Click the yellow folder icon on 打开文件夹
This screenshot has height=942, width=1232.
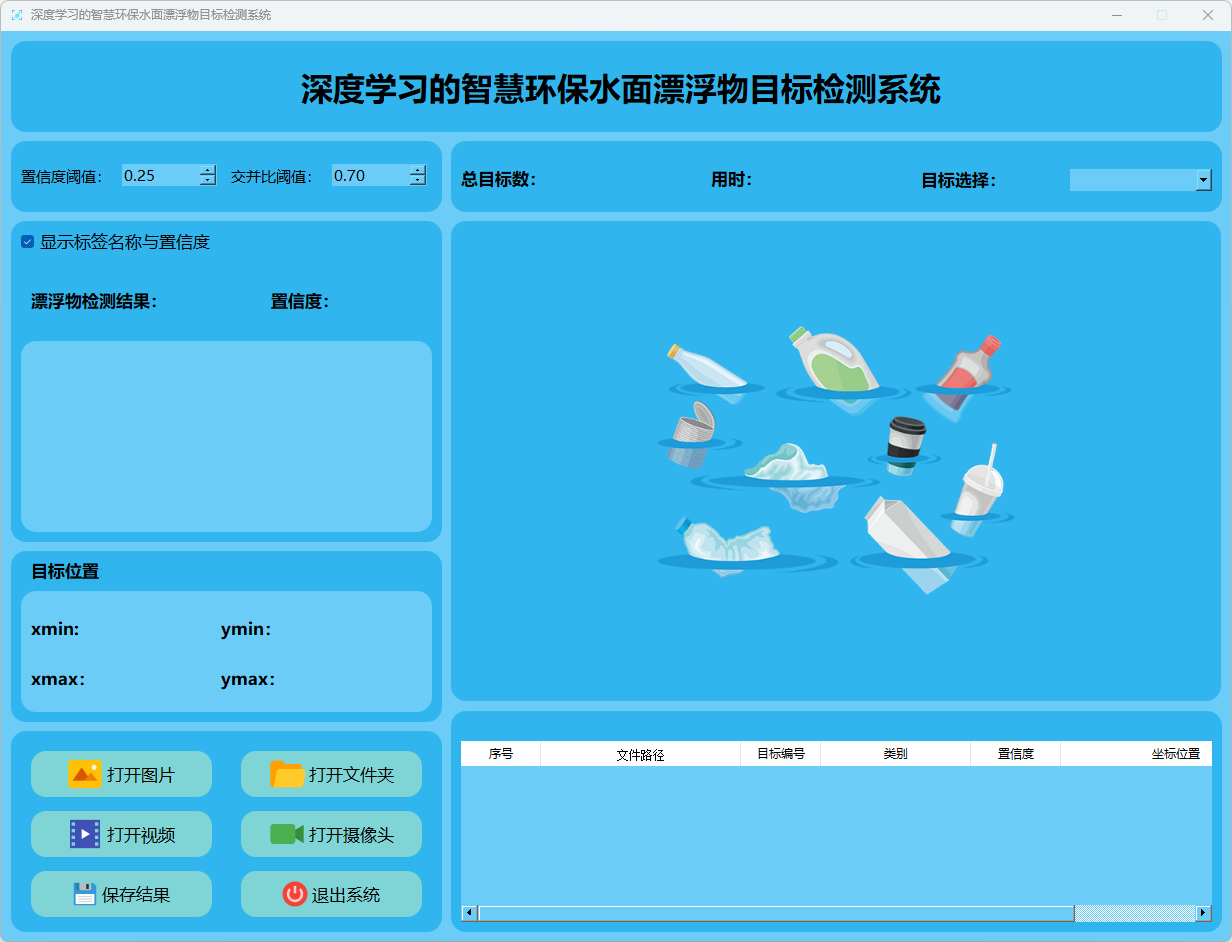tap(287, 774)
